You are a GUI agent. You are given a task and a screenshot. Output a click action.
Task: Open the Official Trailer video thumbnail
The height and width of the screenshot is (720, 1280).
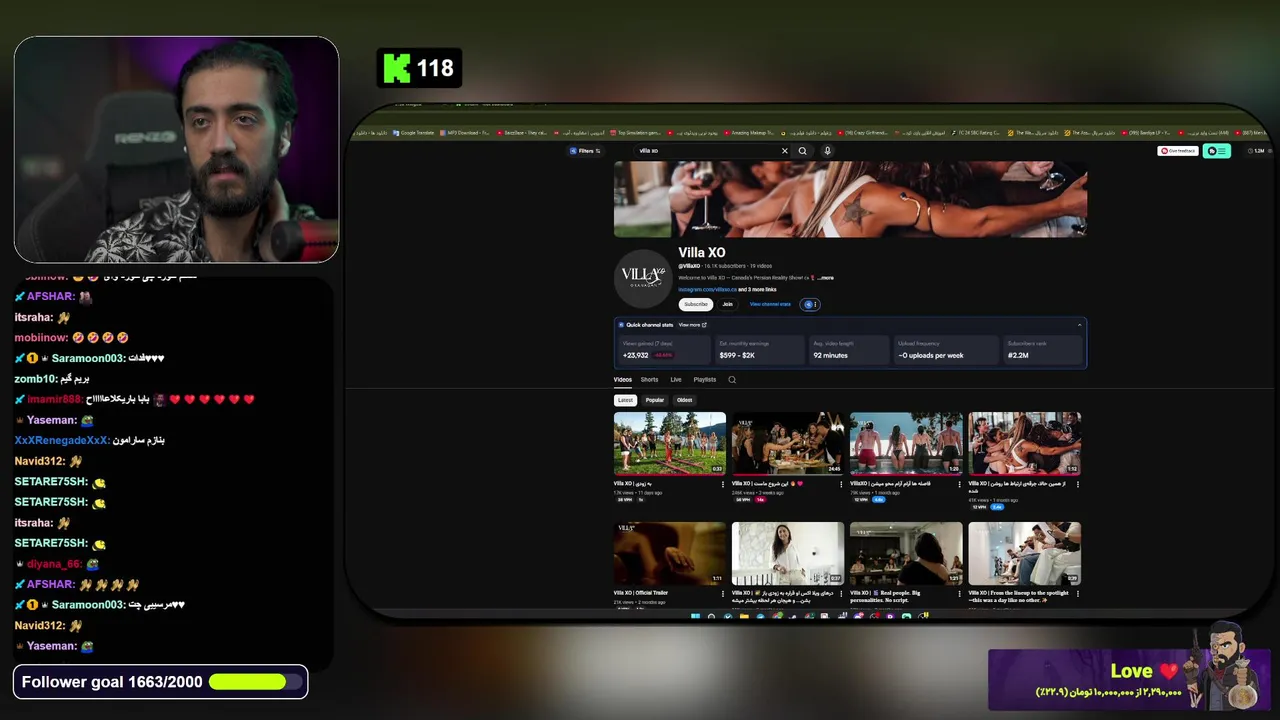[x=670, y=553]
